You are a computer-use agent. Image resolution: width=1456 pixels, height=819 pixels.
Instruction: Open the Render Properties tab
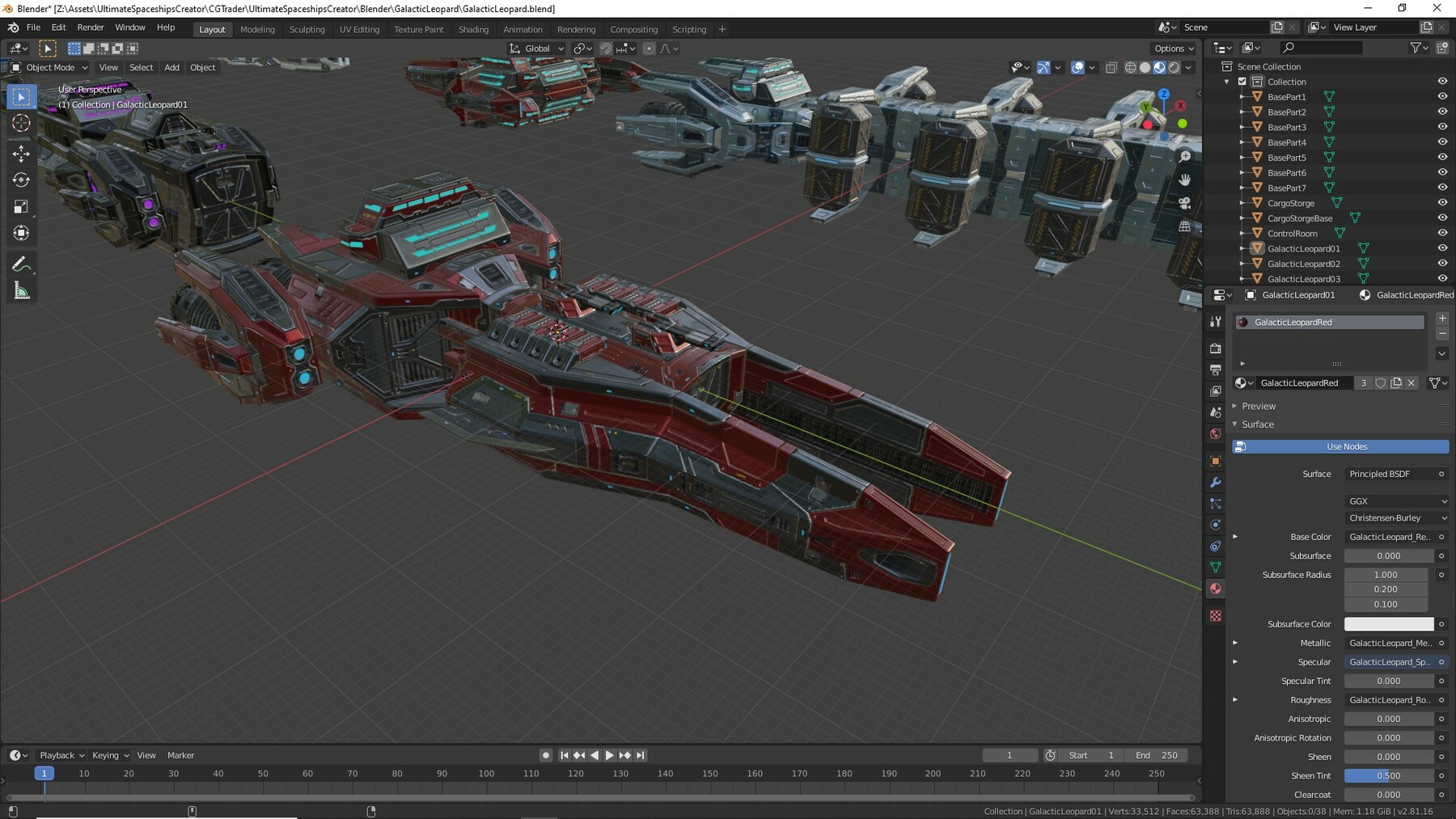click(1216, 348)
